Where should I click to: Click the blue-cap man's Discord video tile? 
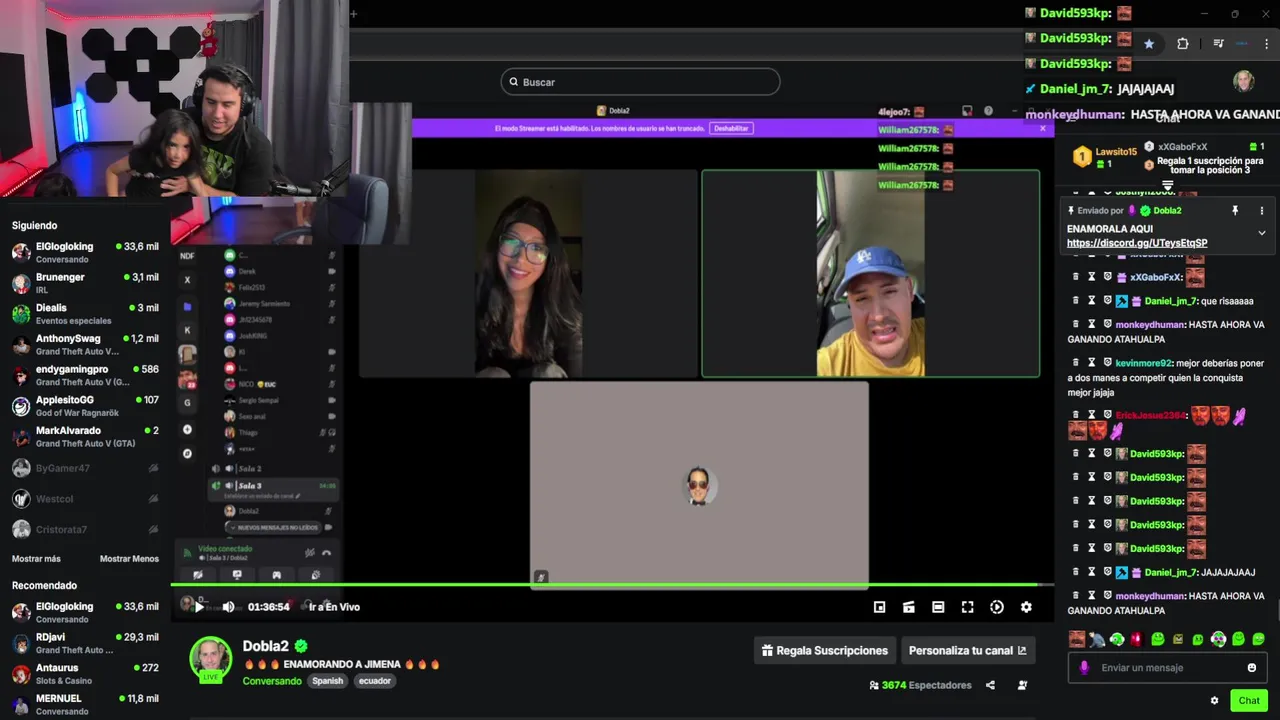pos(871,273)
